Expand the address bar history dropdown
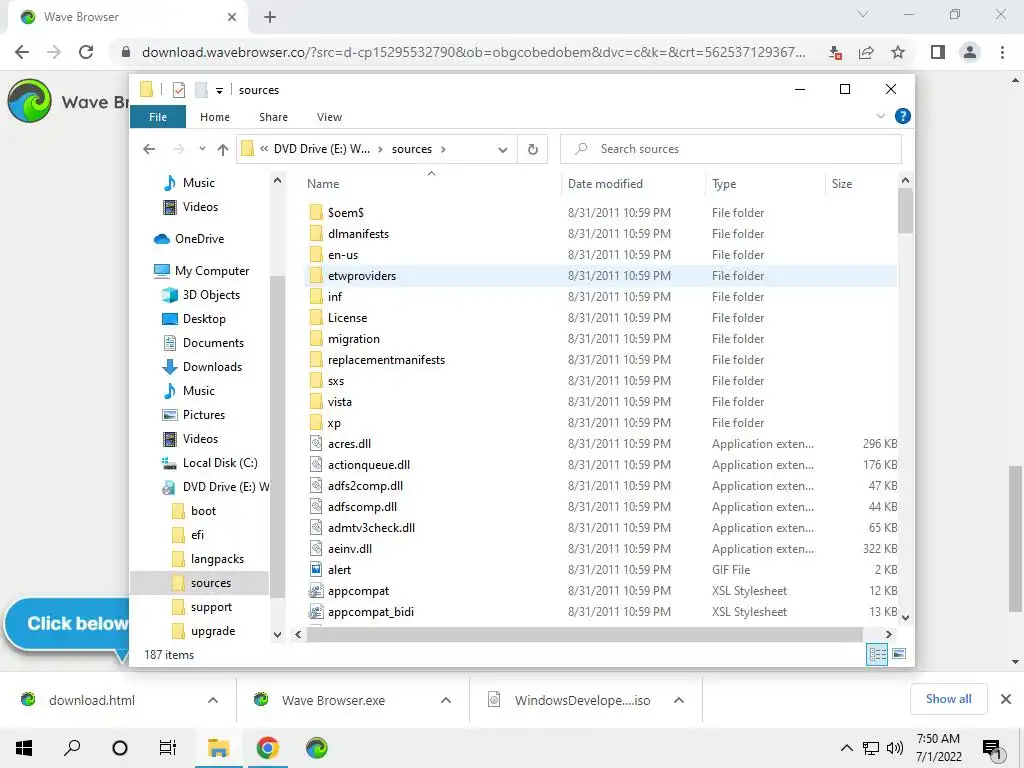 click(x=502, y=150)
